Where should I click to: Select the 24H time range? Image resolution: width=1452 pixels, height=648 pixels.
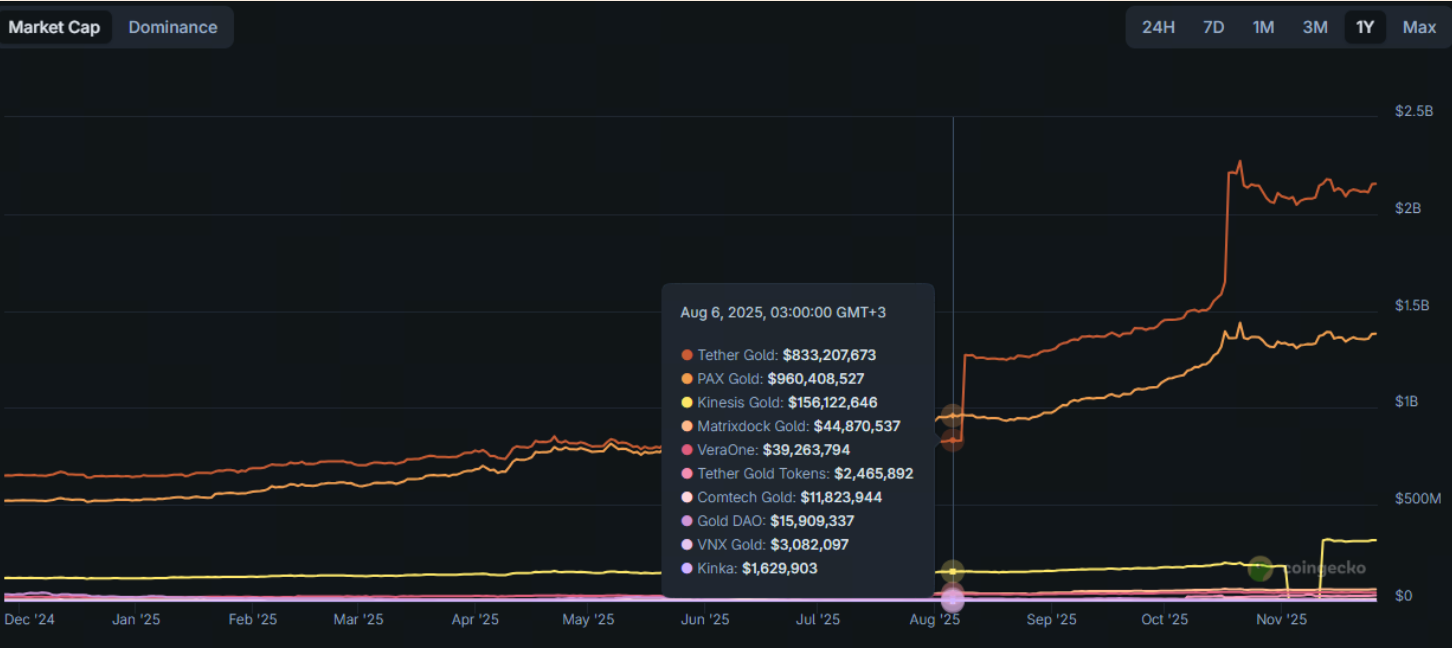[x=1158, y=27]
